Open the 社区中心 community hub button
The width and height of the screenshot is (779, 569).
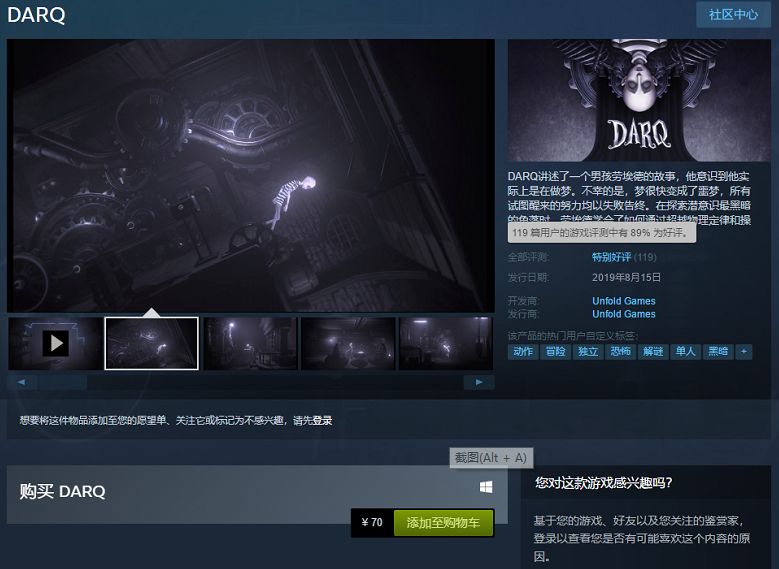pos(733,14)
